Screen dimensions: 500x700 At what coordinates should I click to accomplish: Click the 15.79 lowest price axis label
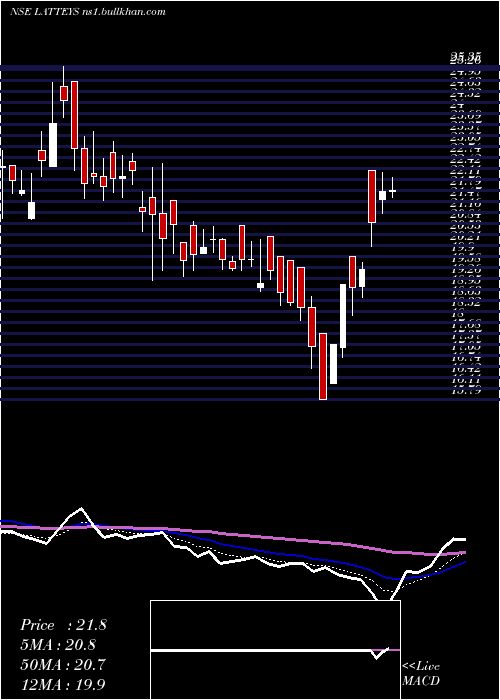tap(465, 391)
